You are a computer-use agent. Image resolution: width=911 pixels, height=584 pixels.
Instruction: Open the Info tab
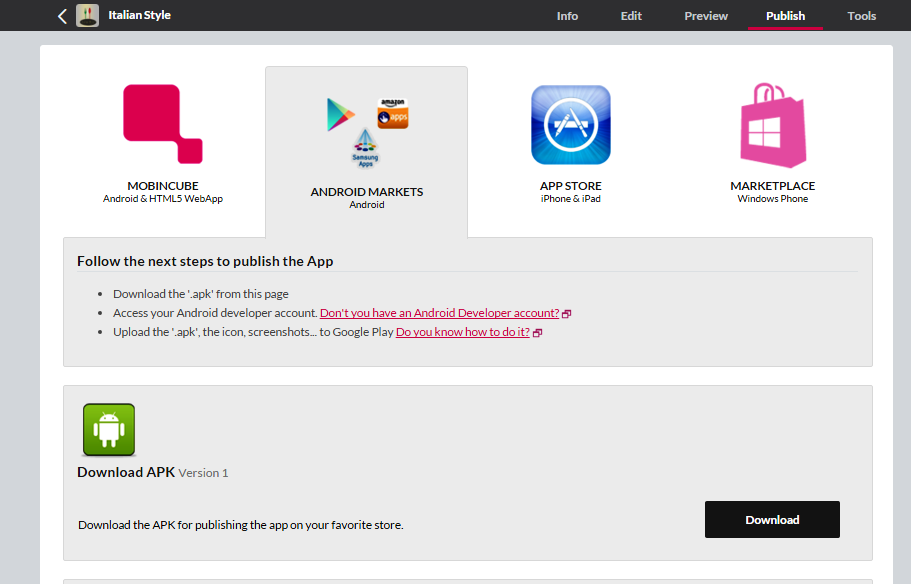point(567,16)
